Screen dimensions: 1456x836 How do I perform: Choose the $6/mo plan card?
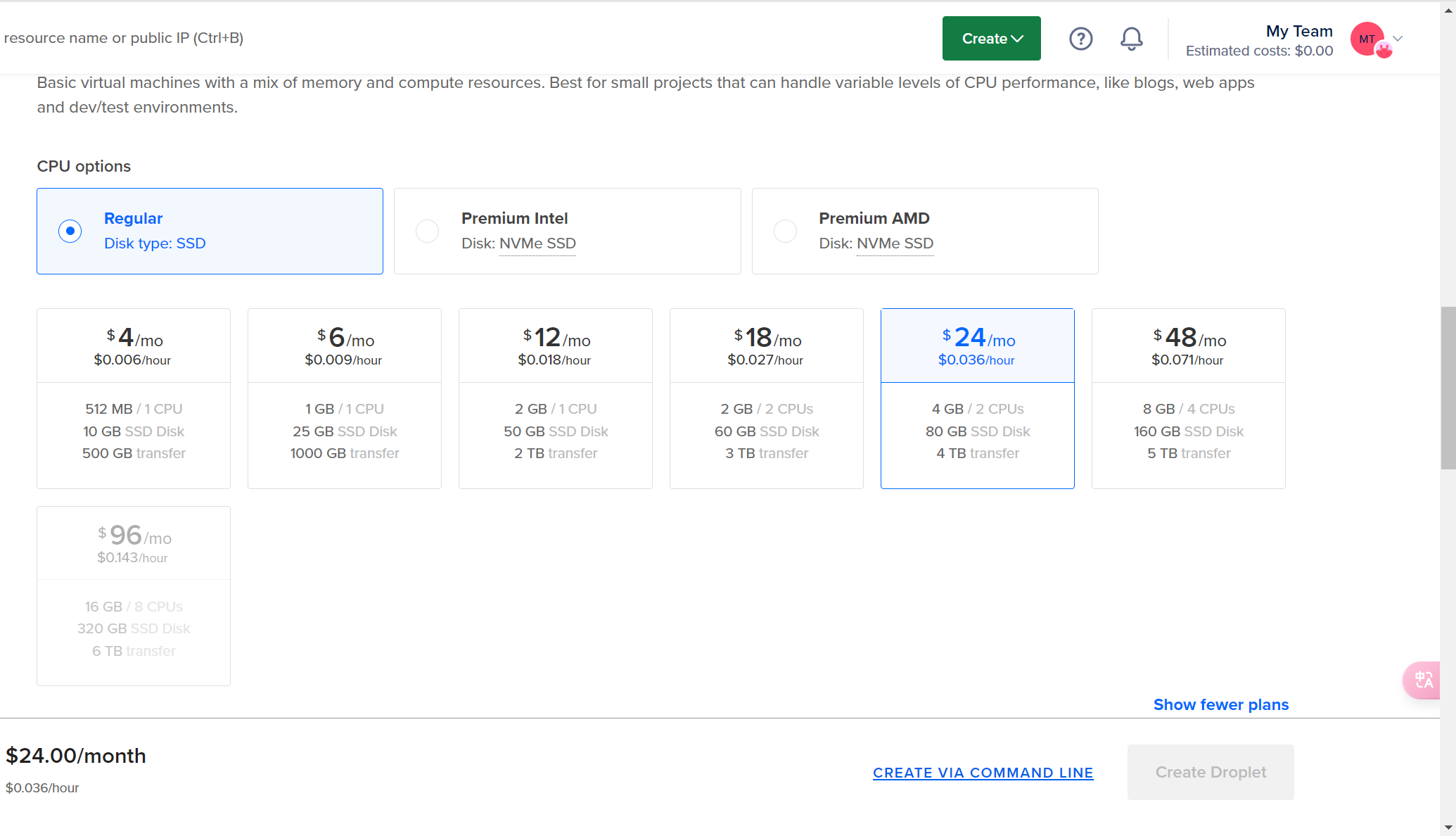(x=345, y=398)
